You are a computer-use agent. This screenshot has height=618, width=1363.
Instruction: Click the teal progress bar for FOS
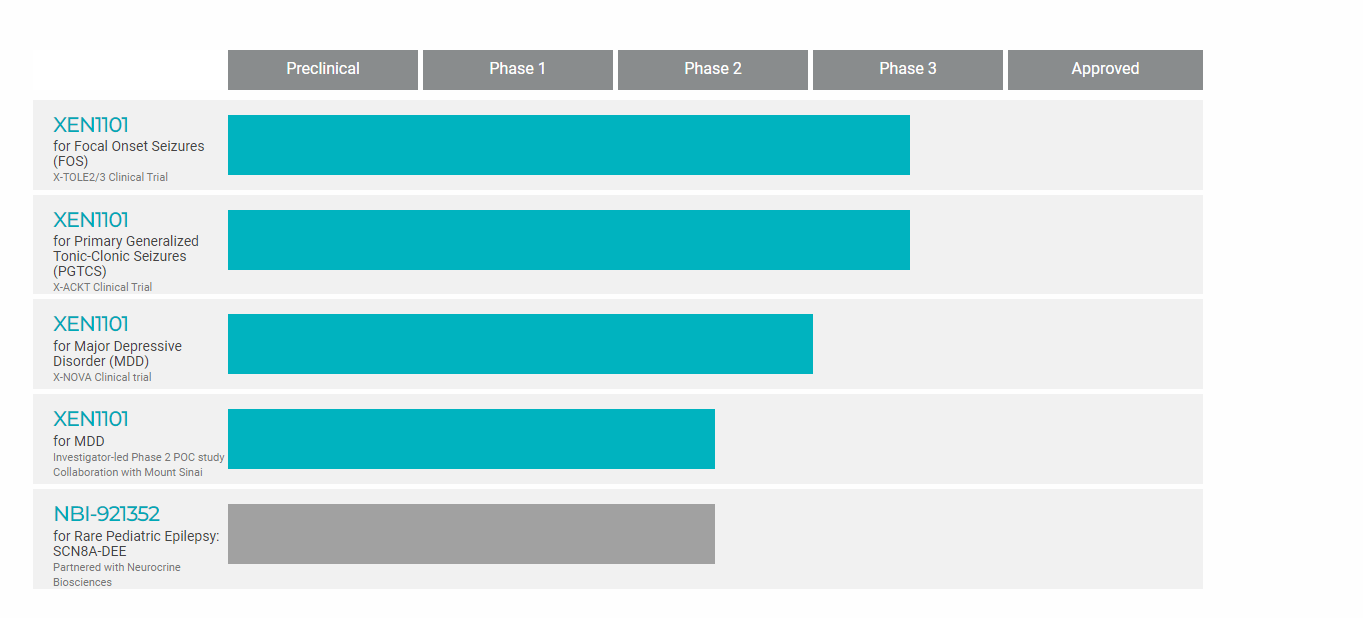point(568,145)
